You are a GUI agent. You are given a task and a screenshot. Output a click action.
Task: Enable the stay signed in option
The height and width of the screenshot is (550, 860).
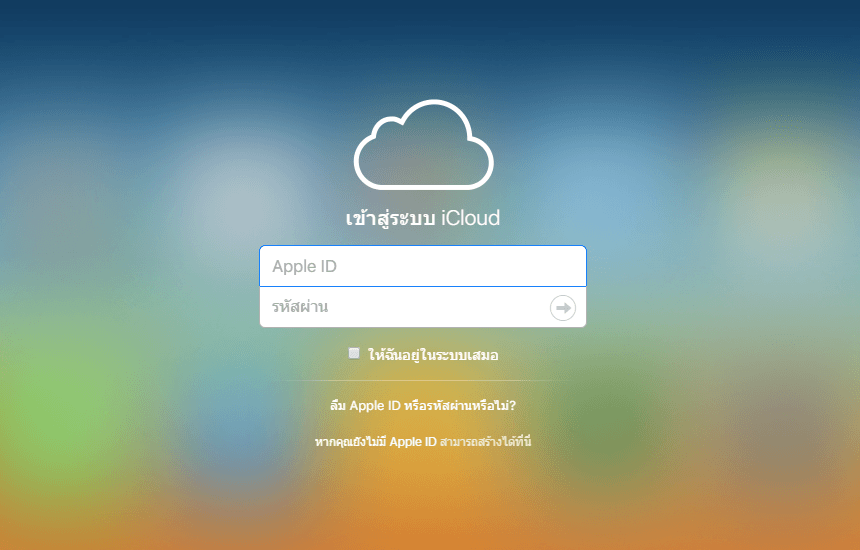(x=354, y=353)
